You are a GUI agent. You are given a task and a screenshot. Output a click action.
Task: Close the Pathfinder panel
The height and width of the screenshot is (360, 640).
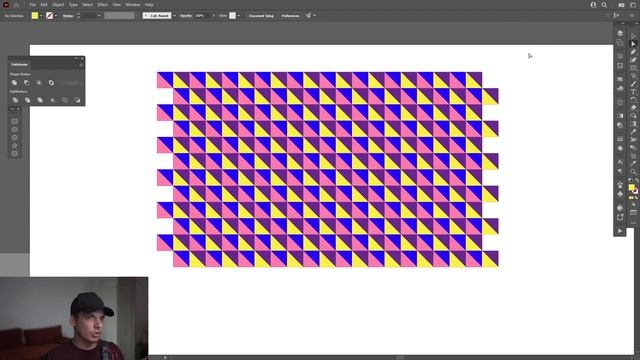click(x=82, y=58)
